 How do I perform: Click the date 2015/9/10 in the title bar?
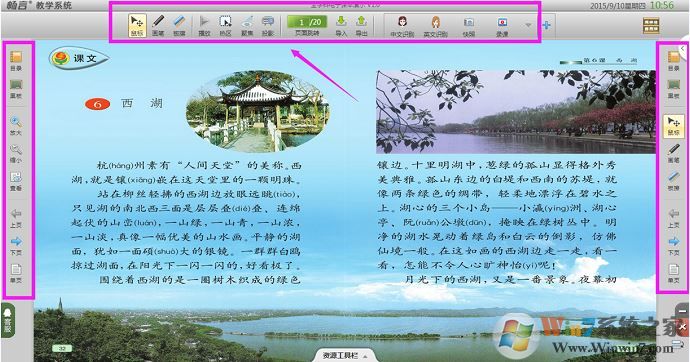(x=618, y=6)
